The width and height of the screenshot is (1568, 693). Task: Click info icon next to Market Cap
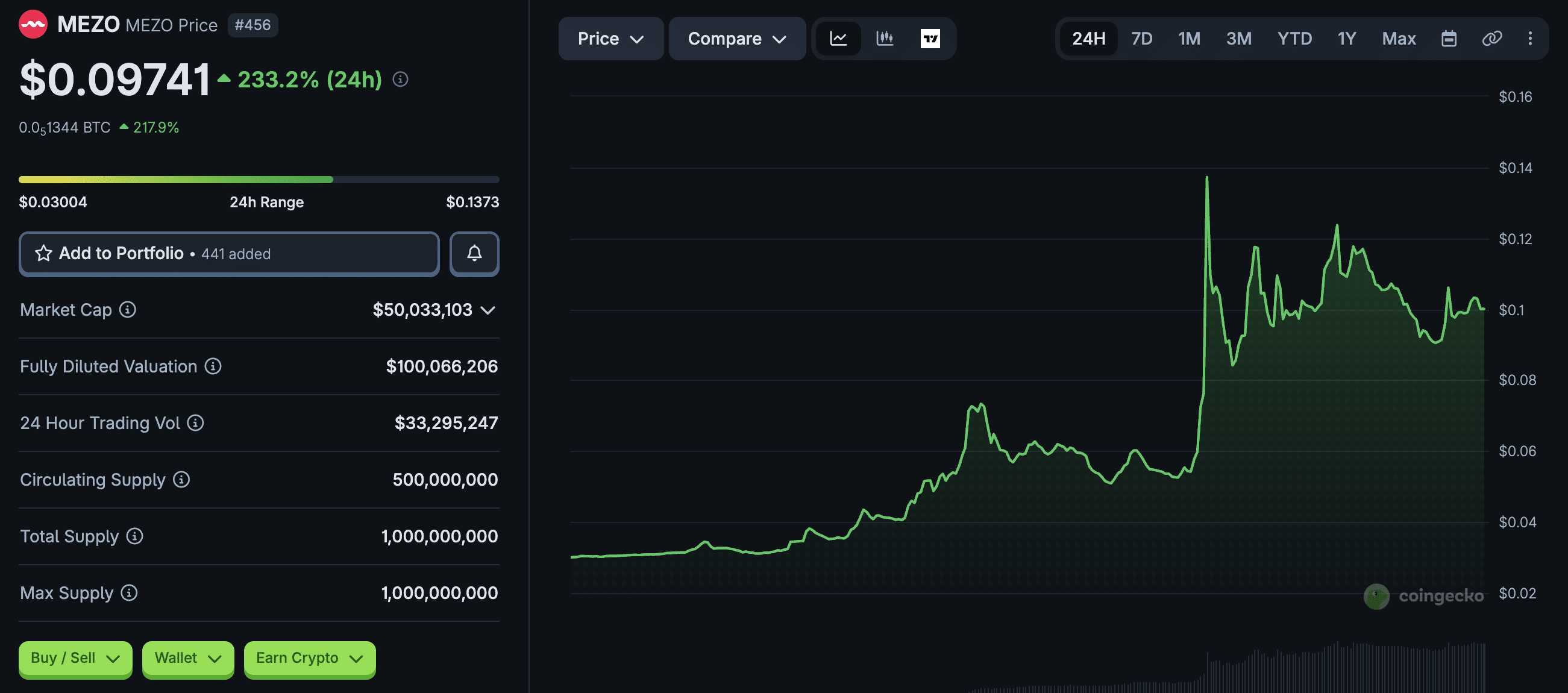127,310
